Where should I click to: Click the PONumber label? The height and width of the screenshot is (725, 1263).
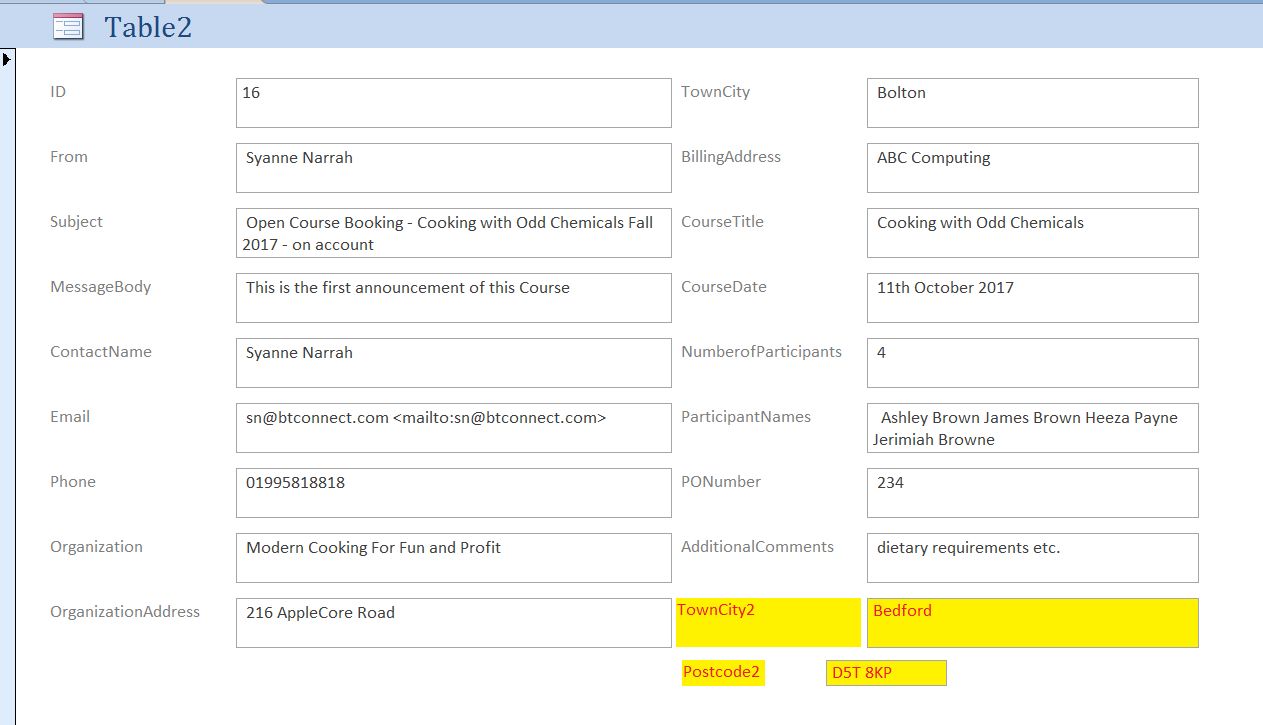pyautogui.click(x=721, y=482)
